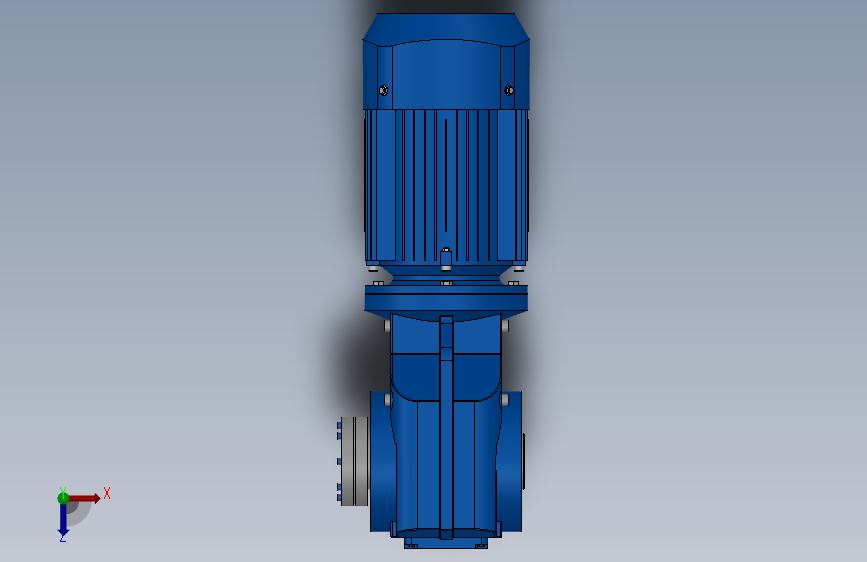Select the round mounting flange below motor
This screenshot has width=867, height=562.
pos(446,299)
